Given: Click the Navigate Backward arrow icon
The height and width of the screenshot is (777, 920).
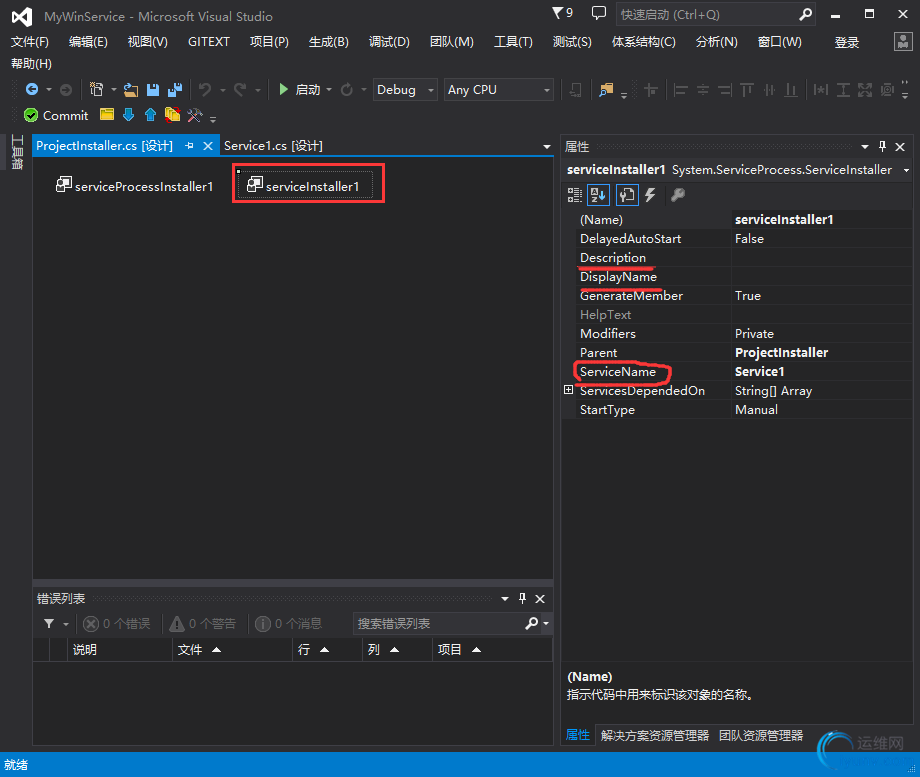Looking at the screenshot, I should [32, 90].
